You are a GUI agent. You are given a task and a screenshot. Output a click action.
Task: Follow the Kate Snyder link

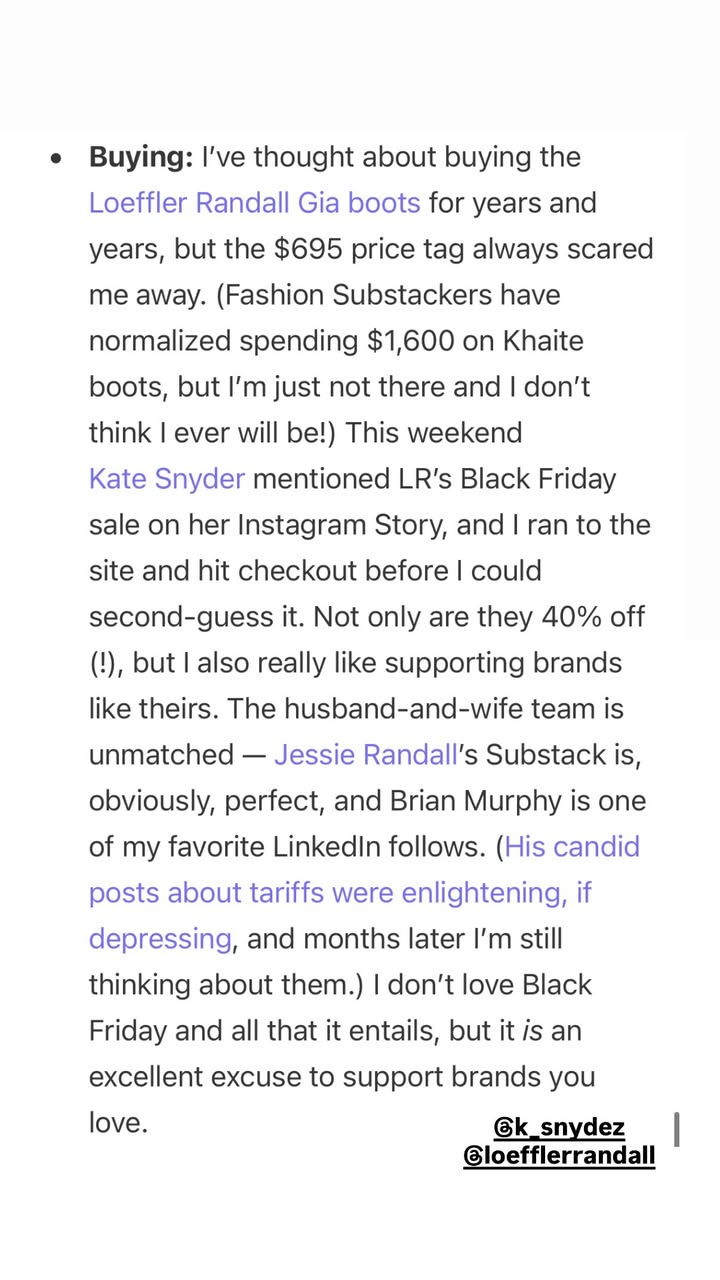[x=167, y=479]
